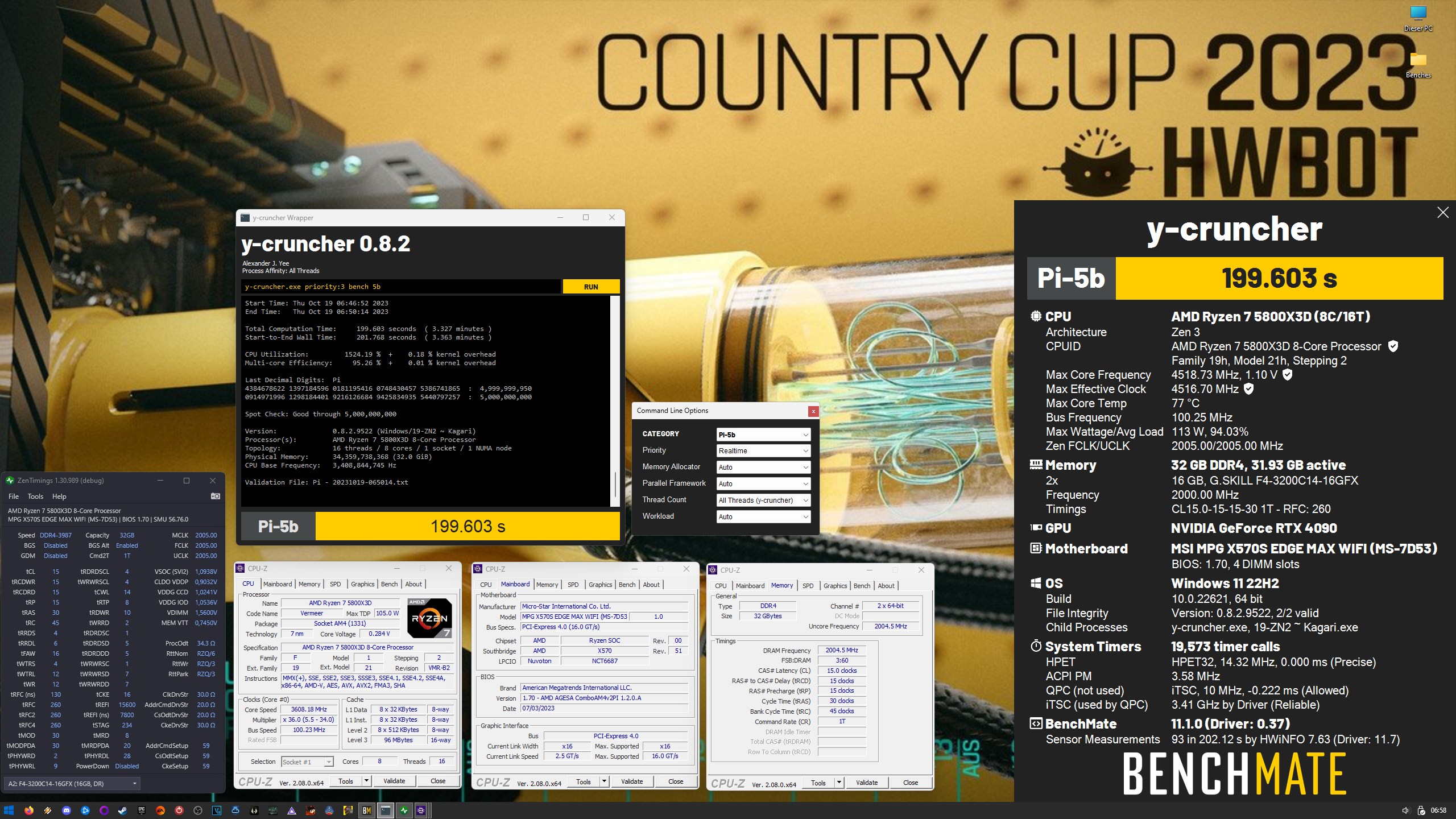Image resolution: width=1456 pixels, height=819 pixels.
Task: Switch to SPD tab in left CPU-Z
Action: click(336, 584)
